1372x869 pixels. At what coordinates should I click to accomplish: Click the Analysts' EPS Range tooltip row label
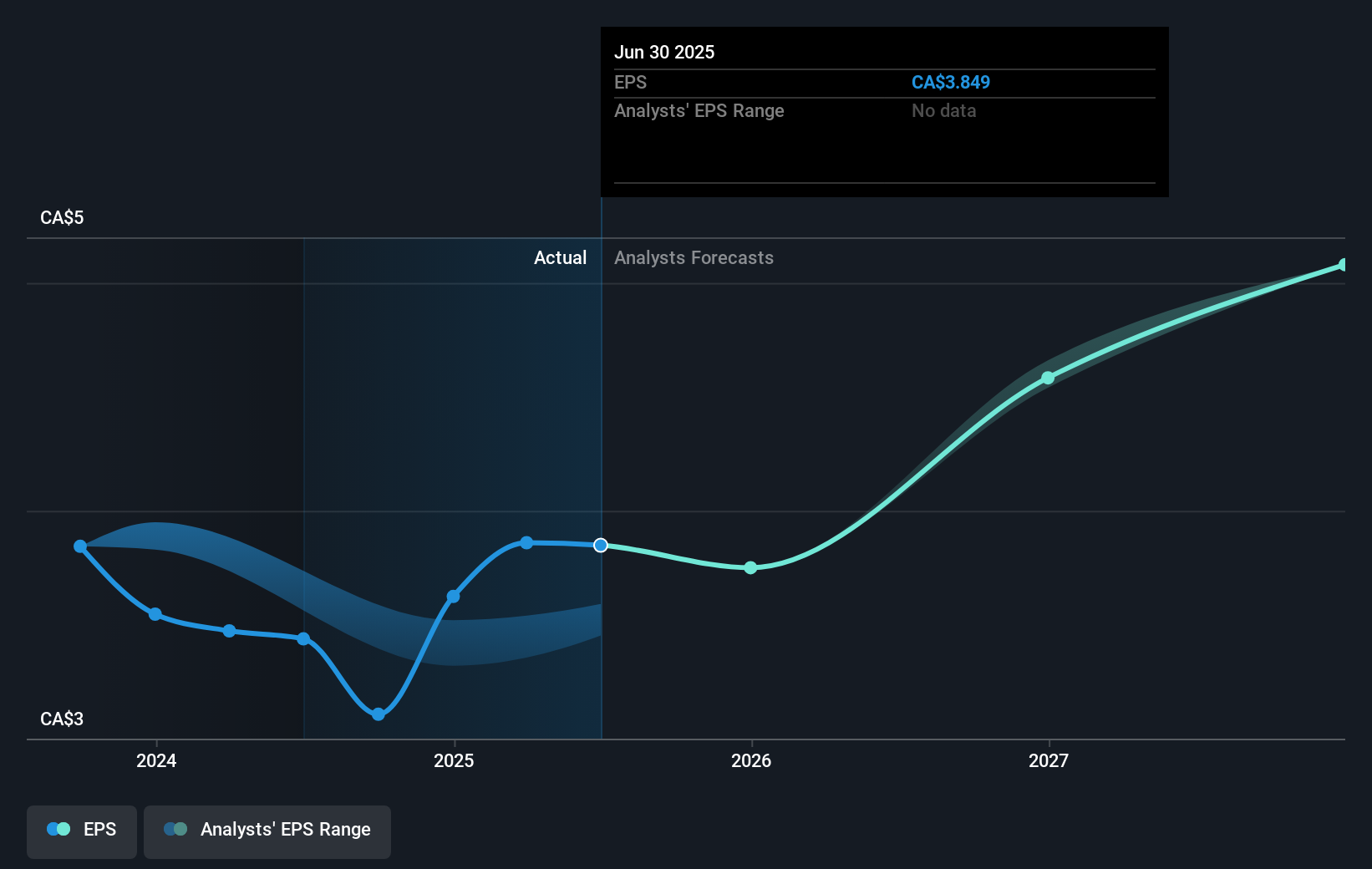click(699, 110)
